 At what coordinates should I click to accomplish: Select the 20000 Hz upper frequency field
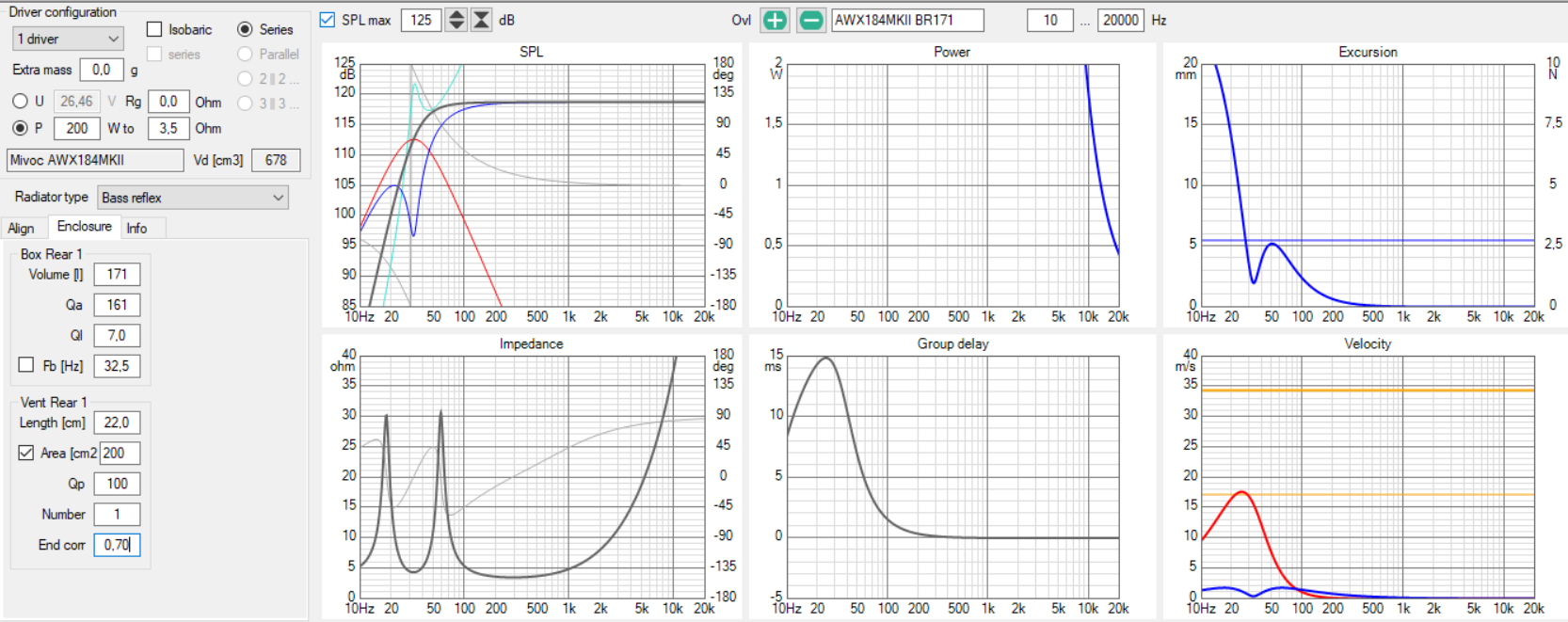(x=1120, y=20)
